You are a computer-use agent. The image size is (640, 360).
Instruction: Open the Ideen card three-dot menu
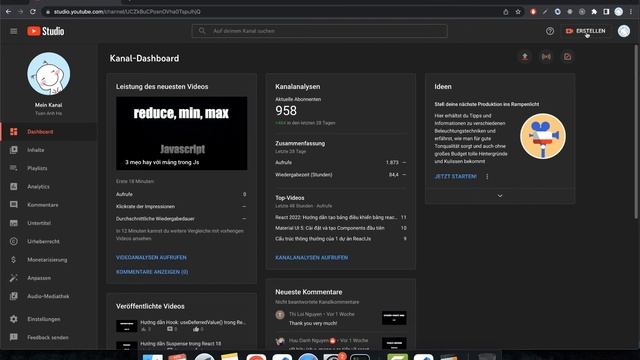click(487, 176)
